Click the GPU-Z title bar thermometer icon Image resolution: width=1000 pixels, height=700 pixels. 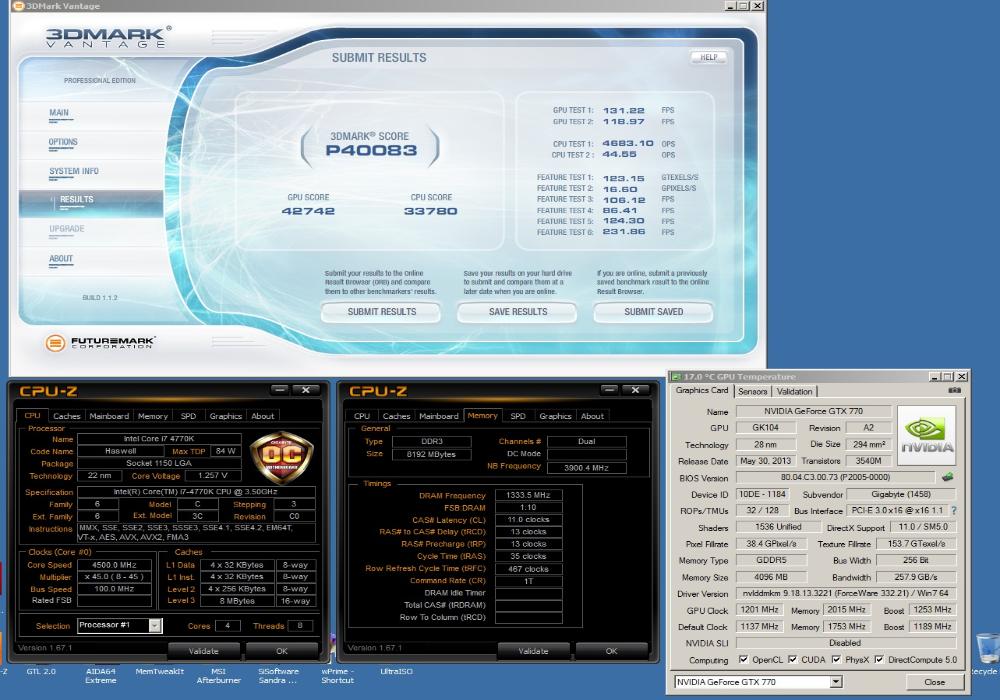tap(675, 377)
